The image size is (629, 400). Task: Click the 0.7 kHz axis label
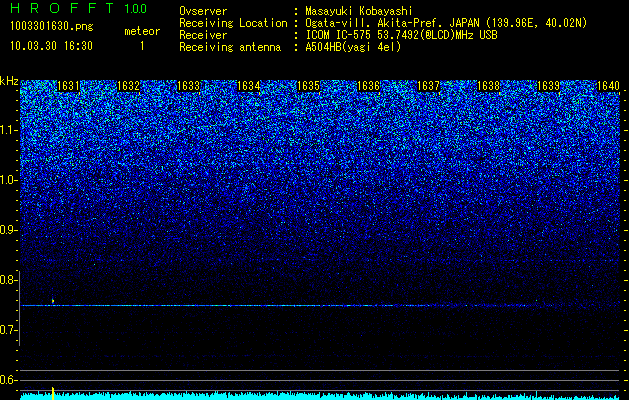(8, 330)
